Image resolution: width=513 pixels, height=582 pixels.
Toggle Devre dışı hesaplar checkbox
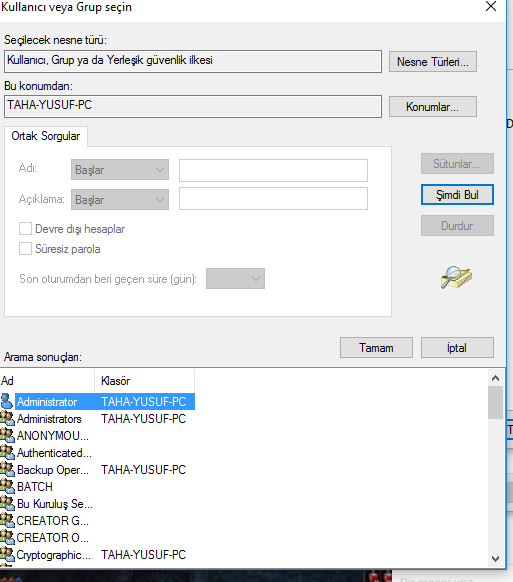(x=25, y=229)
